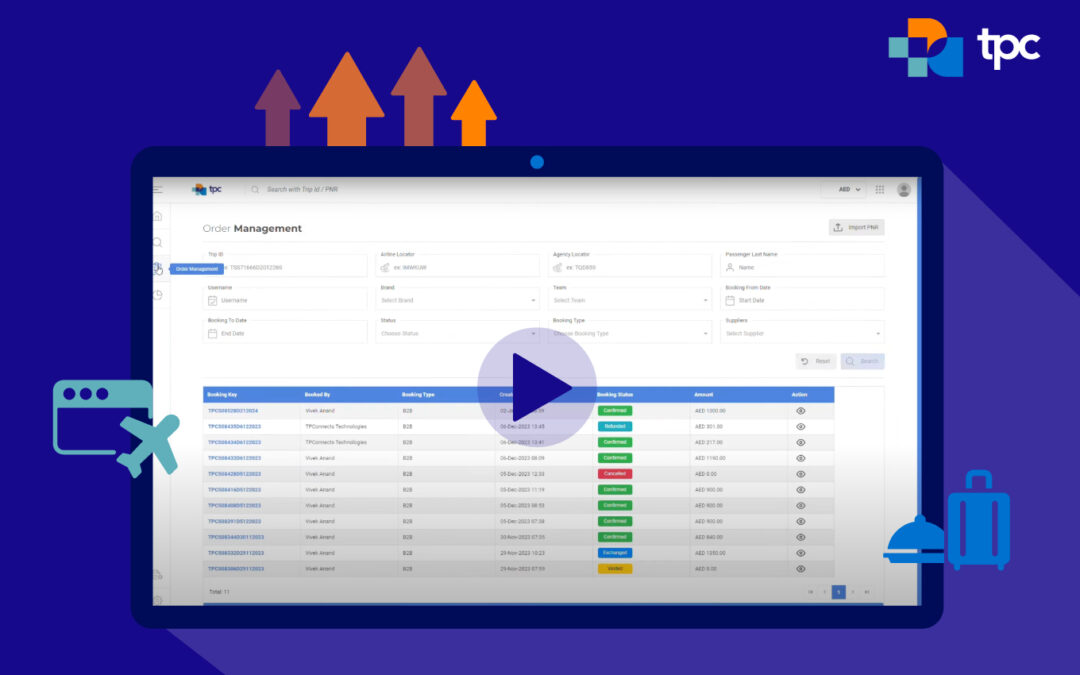The width and height of the screenshot is (1080, 675).
Task: Click the Booking Status column header
Action: [614, 395]
